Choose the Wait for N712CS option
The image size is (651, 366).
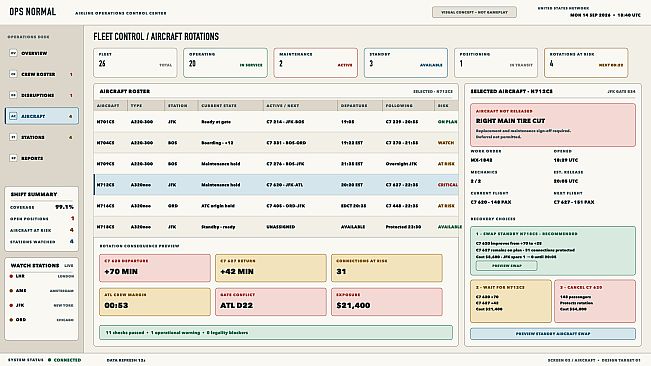click(x=511, y=301)
